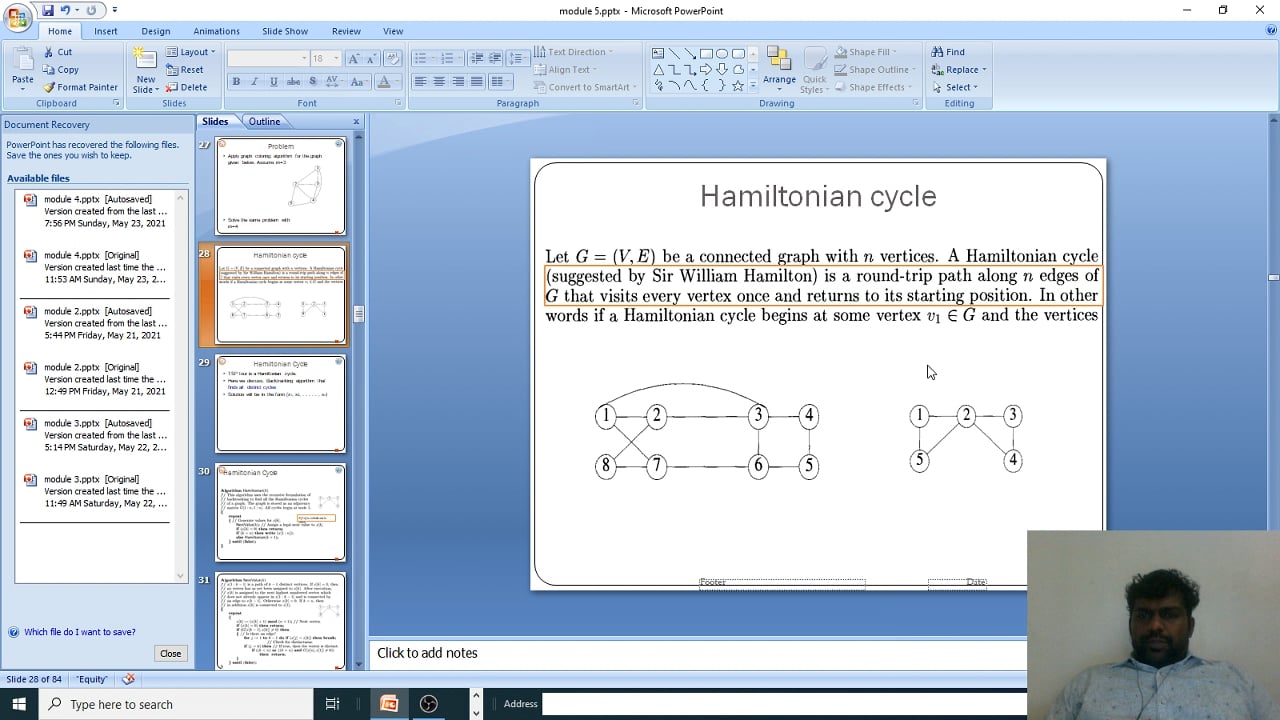The height and width of the screenshot is (720, 1280).
Task: Open the Insert ribbon tab
Action: (x=106, y=31)
